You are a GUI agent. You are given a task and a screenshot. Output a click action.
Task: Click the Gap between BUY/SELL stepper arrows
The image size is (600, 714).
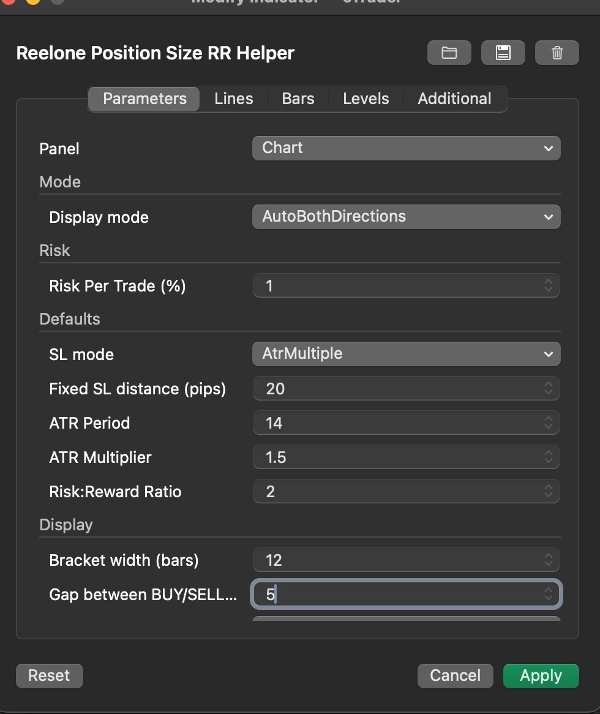[548, 594]
